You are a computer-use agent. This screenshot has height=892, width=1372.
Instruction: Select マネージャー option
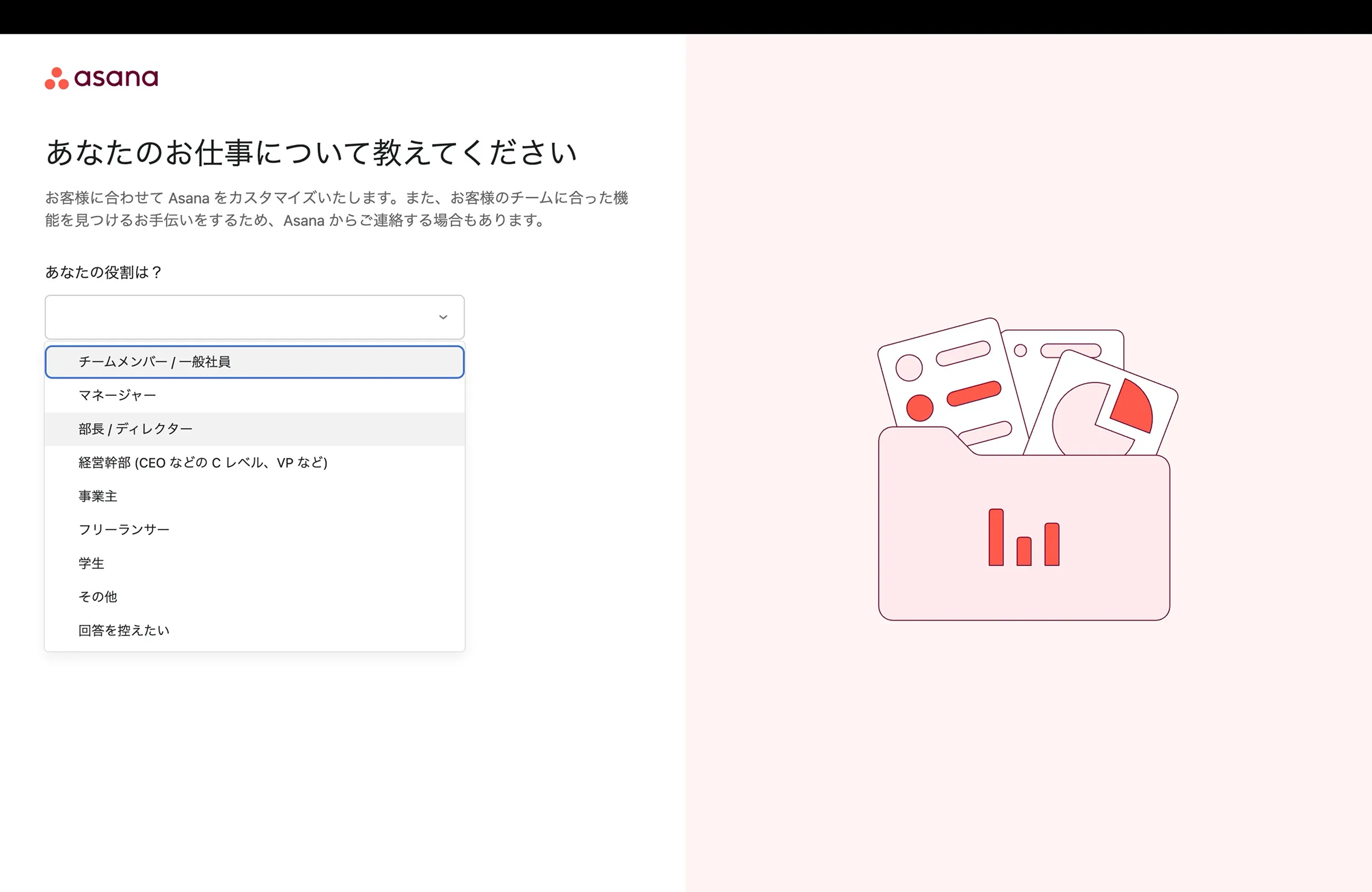click(x=254, y=395)
